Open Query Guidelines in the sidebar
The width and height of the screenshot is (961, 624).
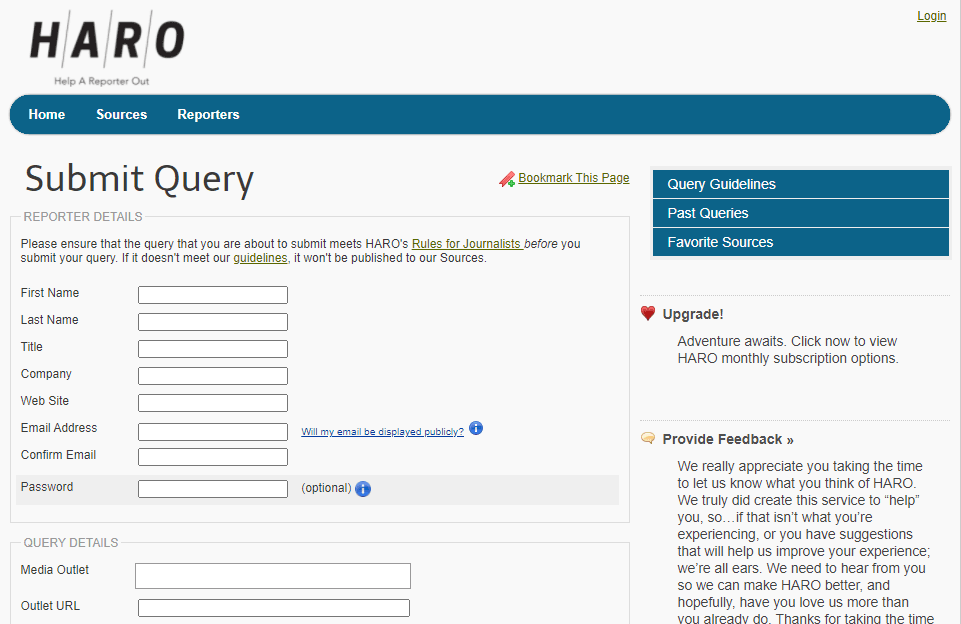click(800, 184)
